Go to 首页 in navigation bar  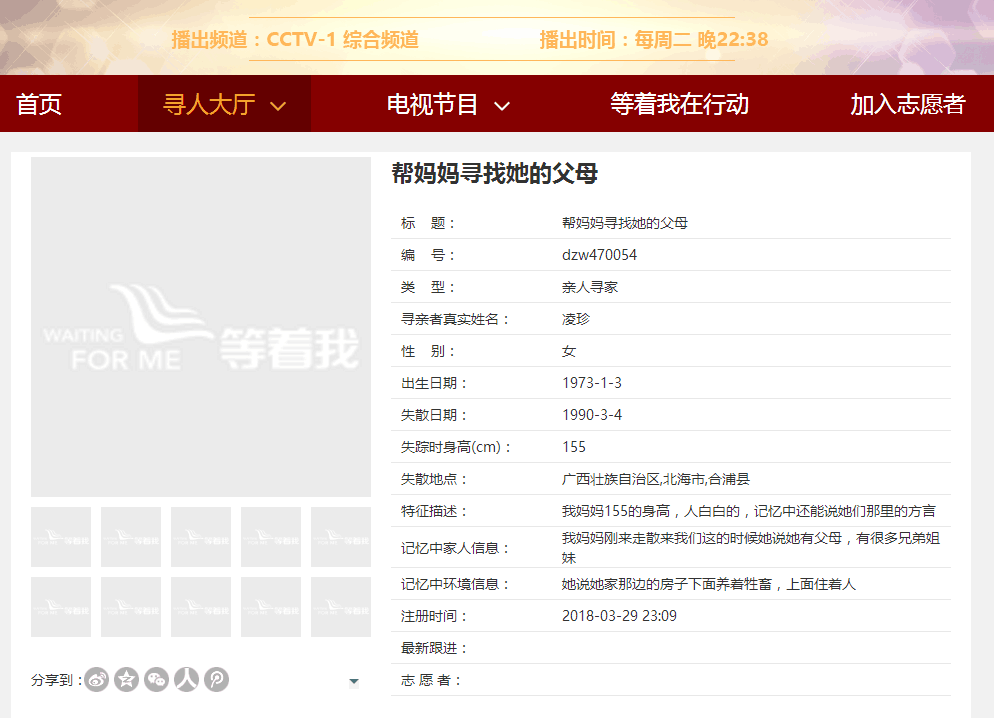(x=39, y=104)
